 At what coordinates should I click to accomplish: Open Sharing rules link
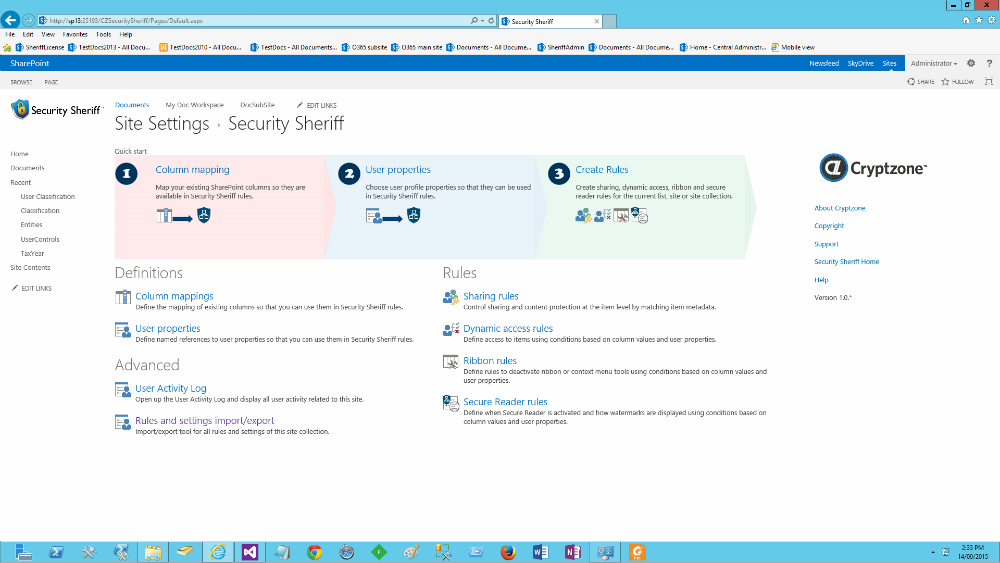coord(490,296)
